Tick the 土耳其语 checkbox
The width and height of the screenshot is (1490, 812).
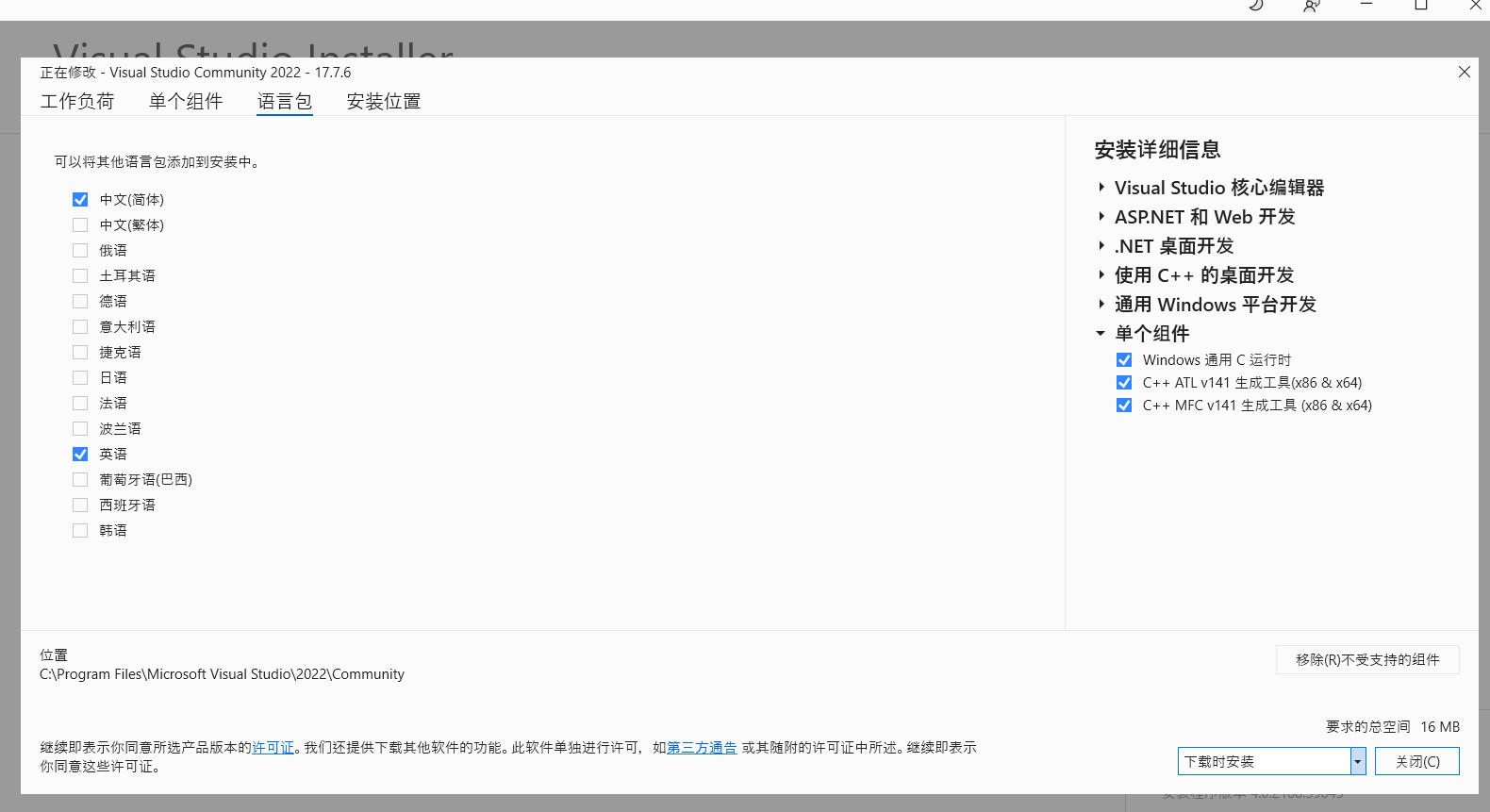coord(80,276)
